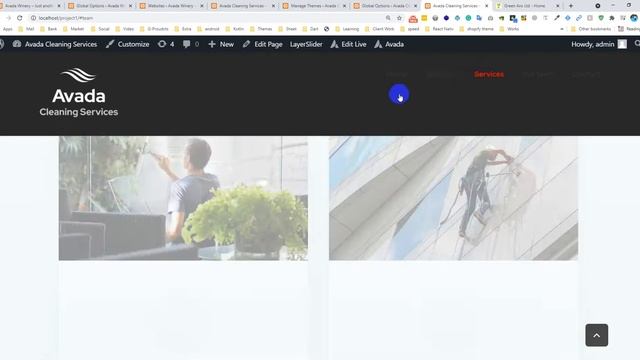This screenshot has height=360, width=640.
Task: Open the Learning bookmarks folder
Action: pyautogui.click(x=347, y=29)
